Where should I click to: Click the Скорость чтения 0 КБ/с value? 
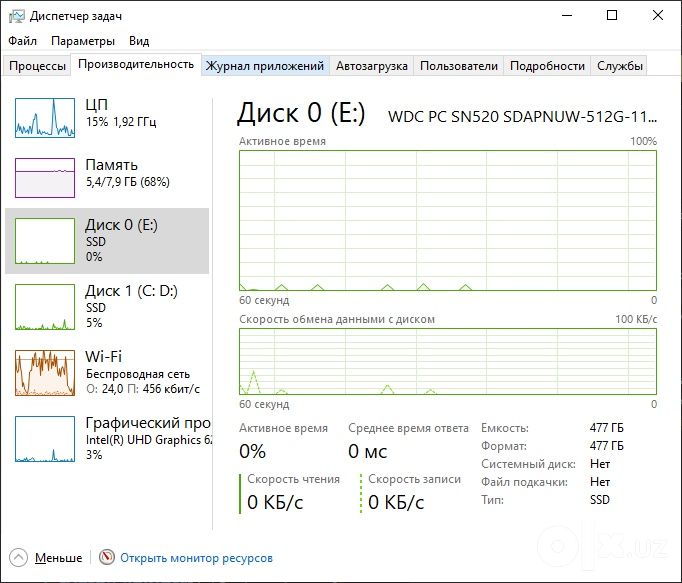275,503
